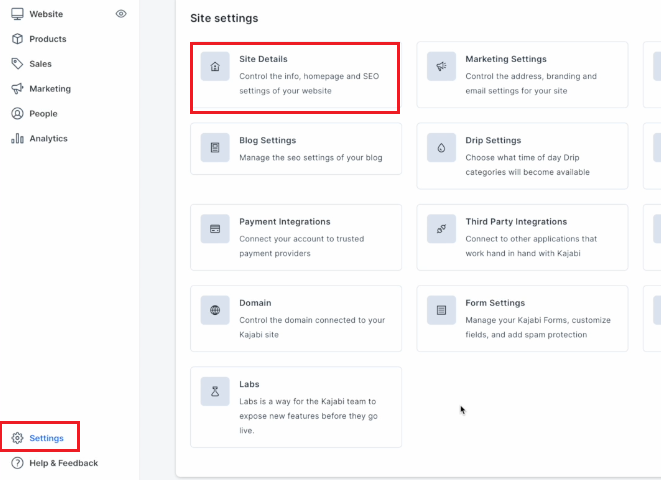Click the Blog Settings document icon
This screenshot has width=661, height=480.
(215, 147)
